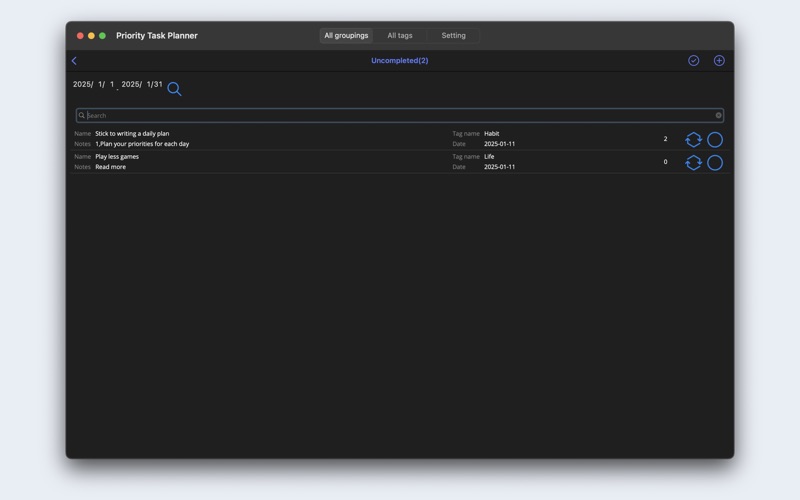Image resolution: width=800 pixels, height=500 pixels.
Task: Click the start date 2025/1/1 field
Action: pyautogui.click(x=94, y=84)
